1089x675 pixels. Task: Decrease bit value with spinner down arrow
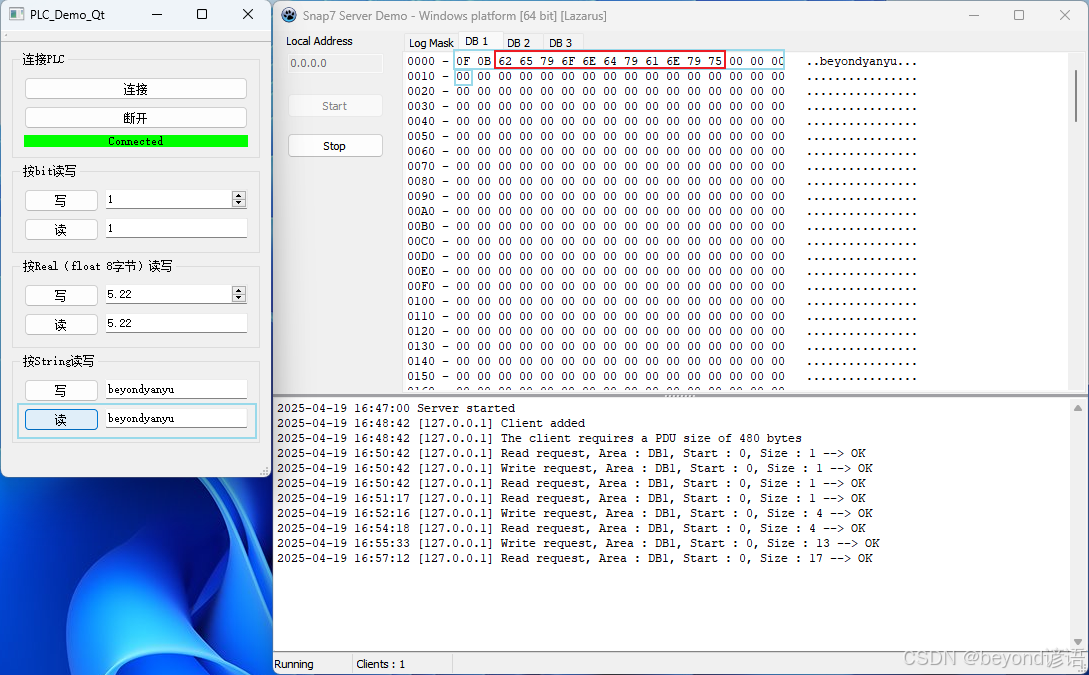pyautogui.click(x=239, y=203)
